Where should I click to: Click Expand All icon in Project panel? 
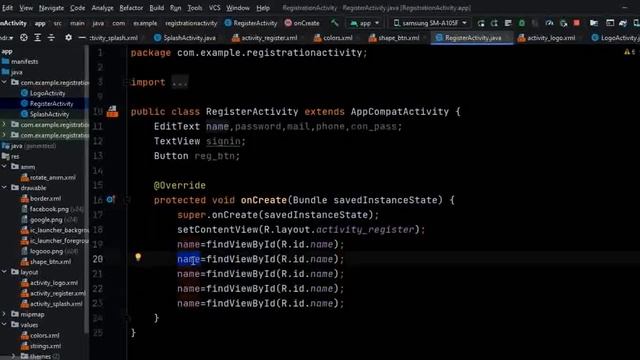click(38, 38)
